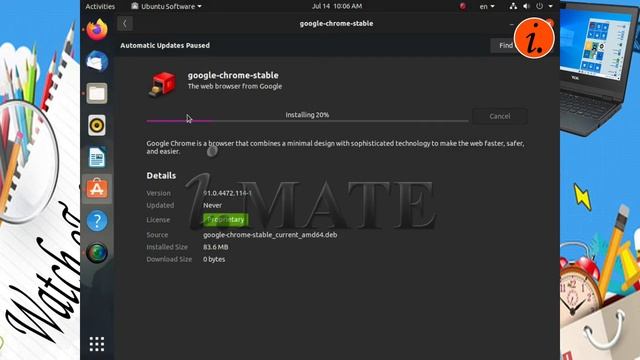The height and width of the screenshot is (360, 640).
Task: Launch Thunderbird mail from dock
Action: [x=97, y=61]
